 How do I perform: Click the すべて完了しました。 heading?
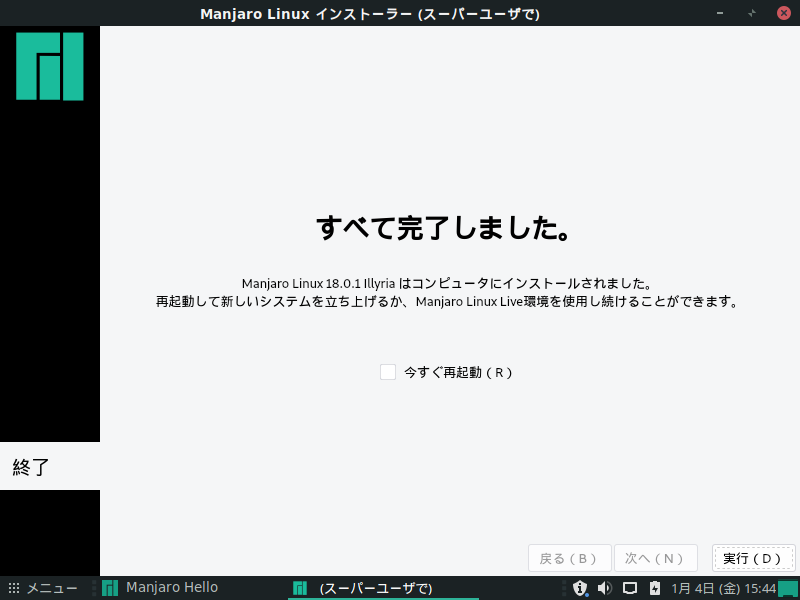(x=443, y=228)
